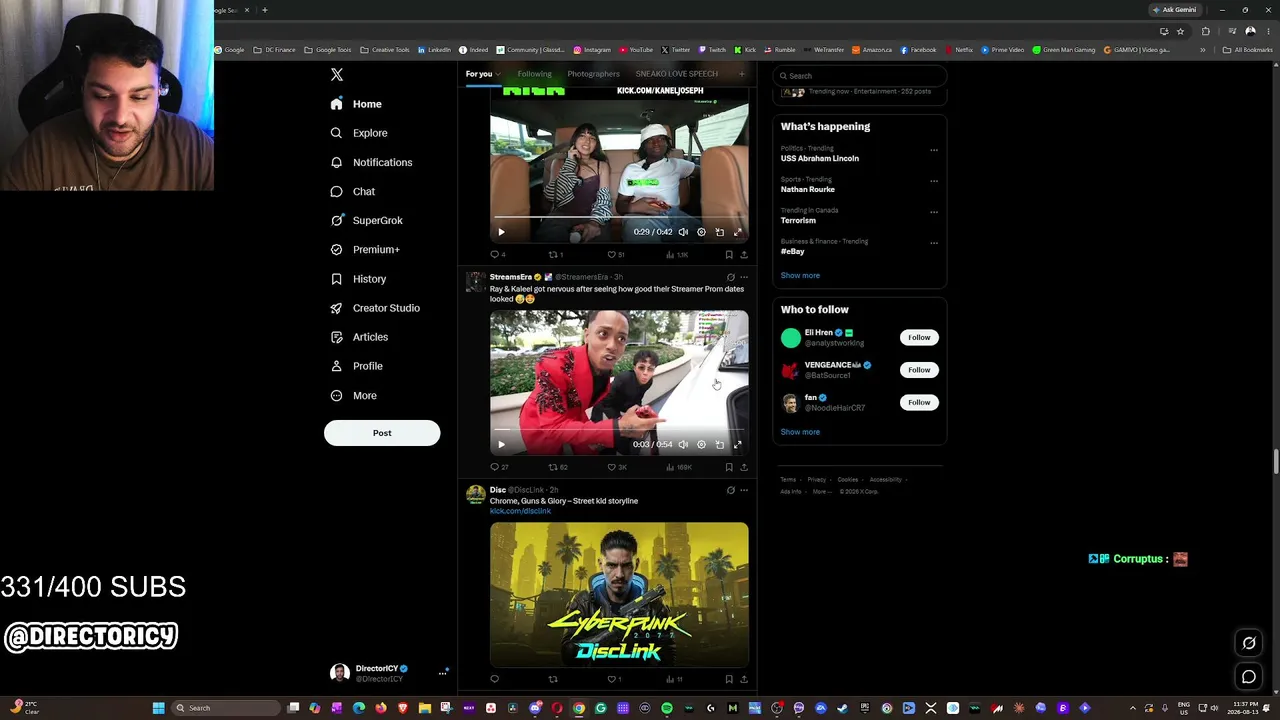
Task: Open settings gear on StreamsEra video
Action: click(x=701, y=444)
